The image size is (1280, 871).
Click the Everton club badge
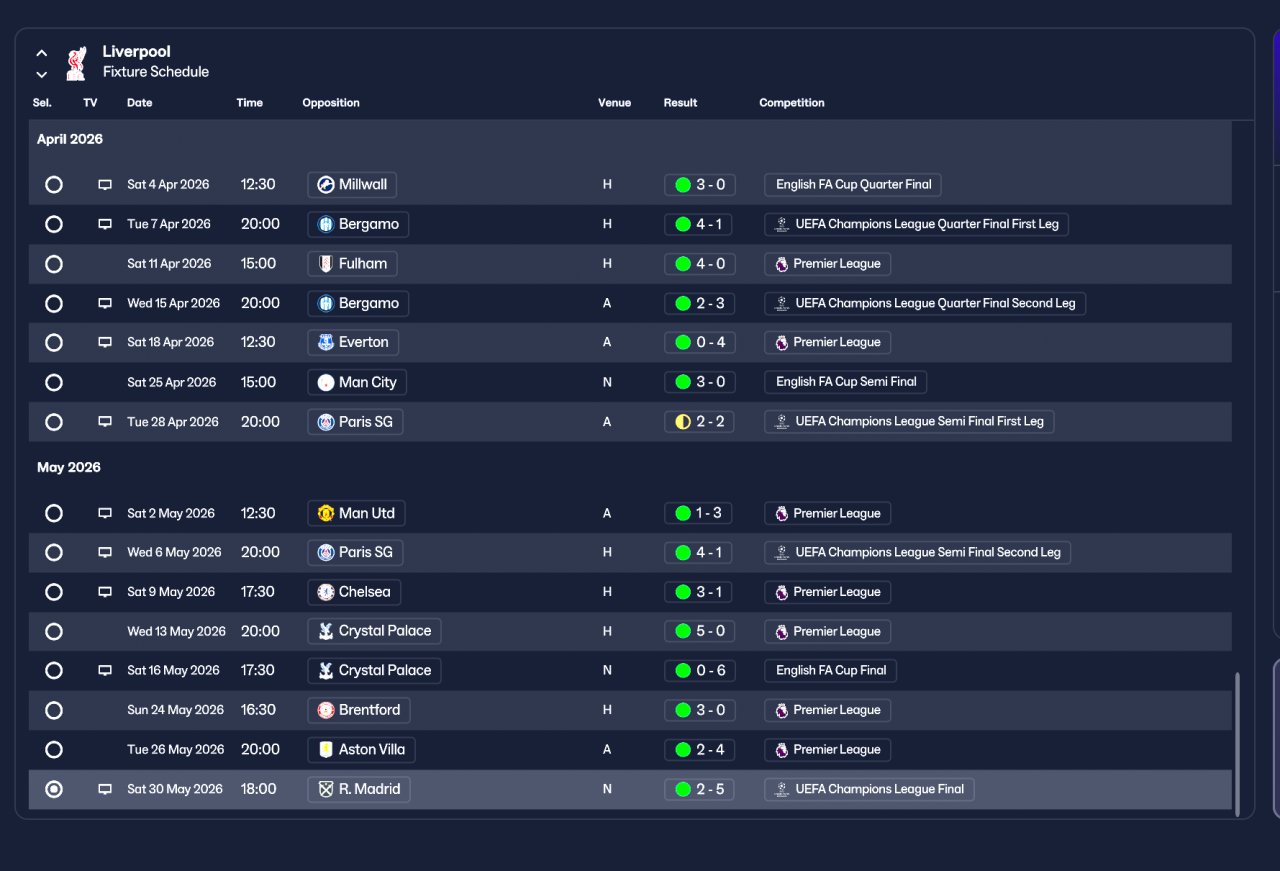pos(326,342)
